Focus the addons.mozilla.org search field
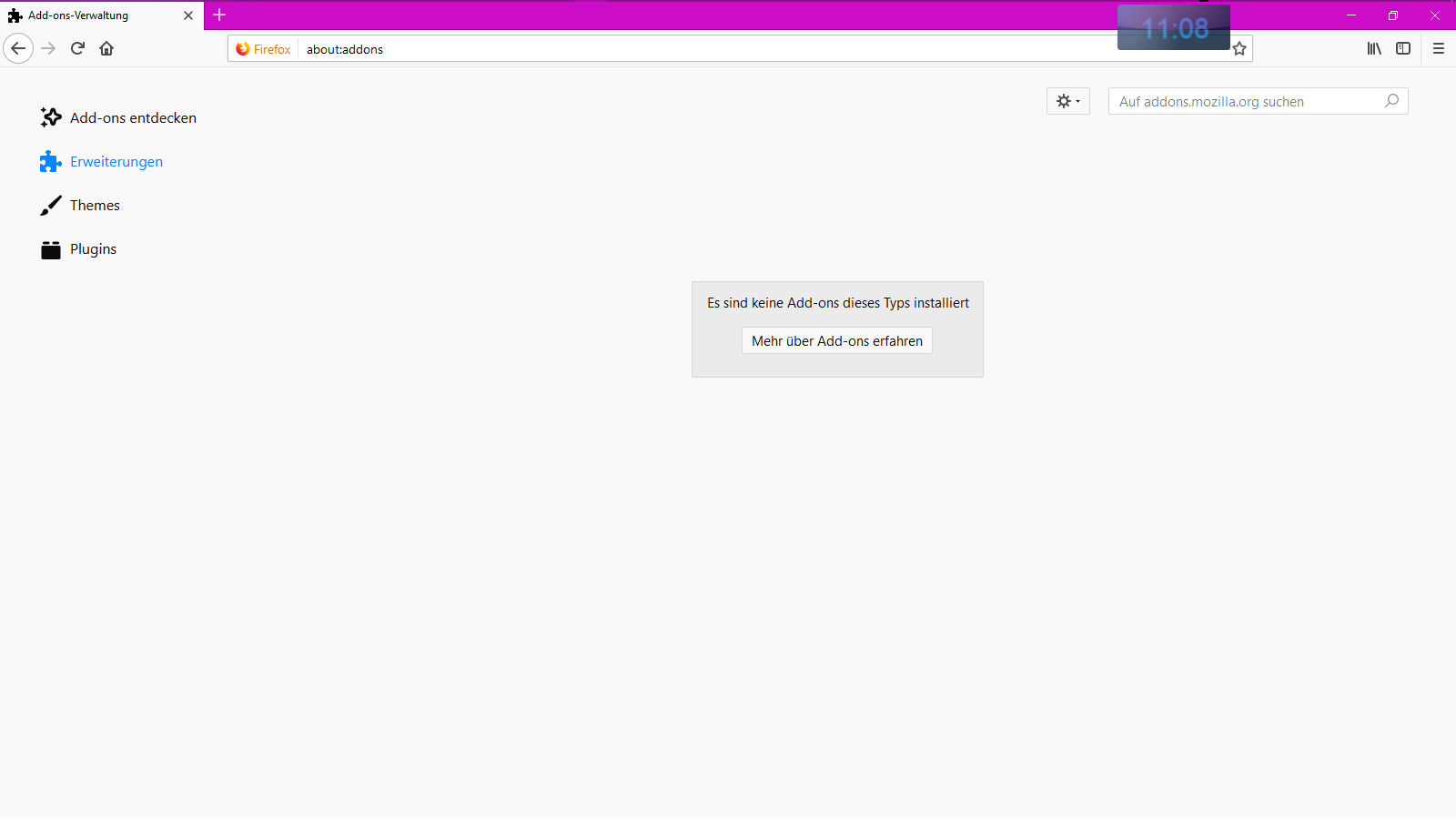Screen dimensions: 1456x819 coord(1247,101)
